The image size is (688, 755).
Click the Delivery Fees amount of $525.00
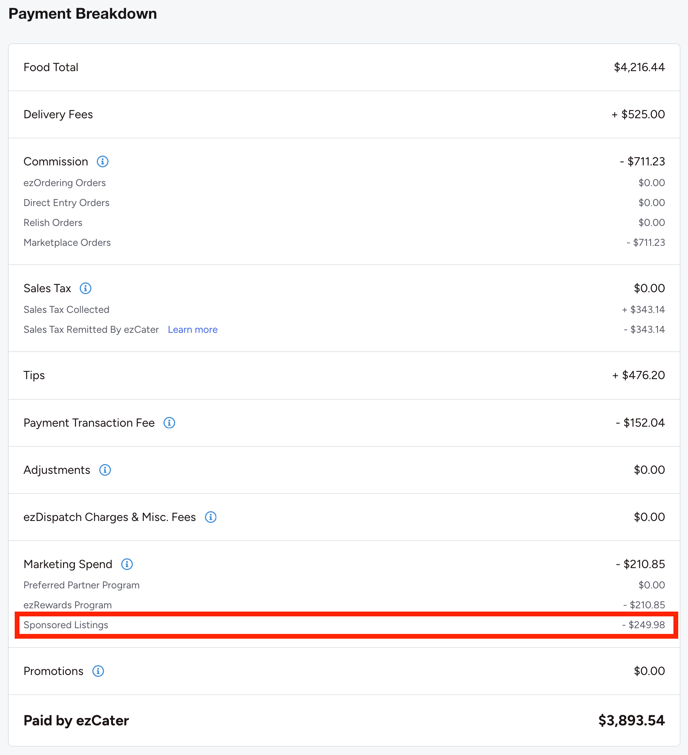point(638,115)
